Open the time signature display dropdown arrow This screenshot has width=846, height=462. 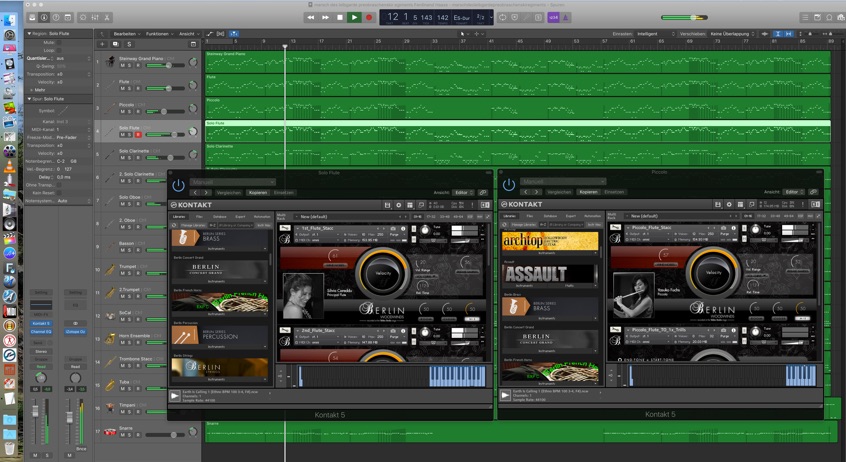[490, 17]
